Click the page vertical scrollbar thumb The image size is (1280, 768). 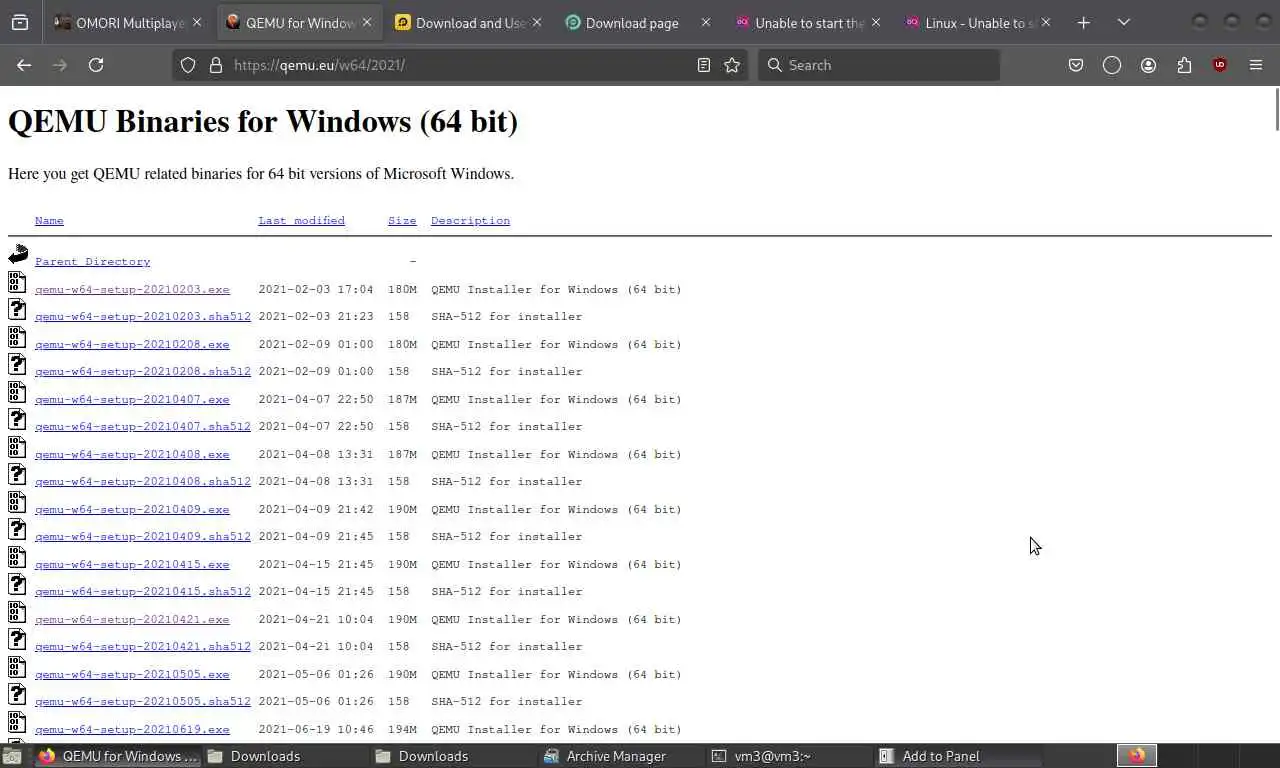1276,109
